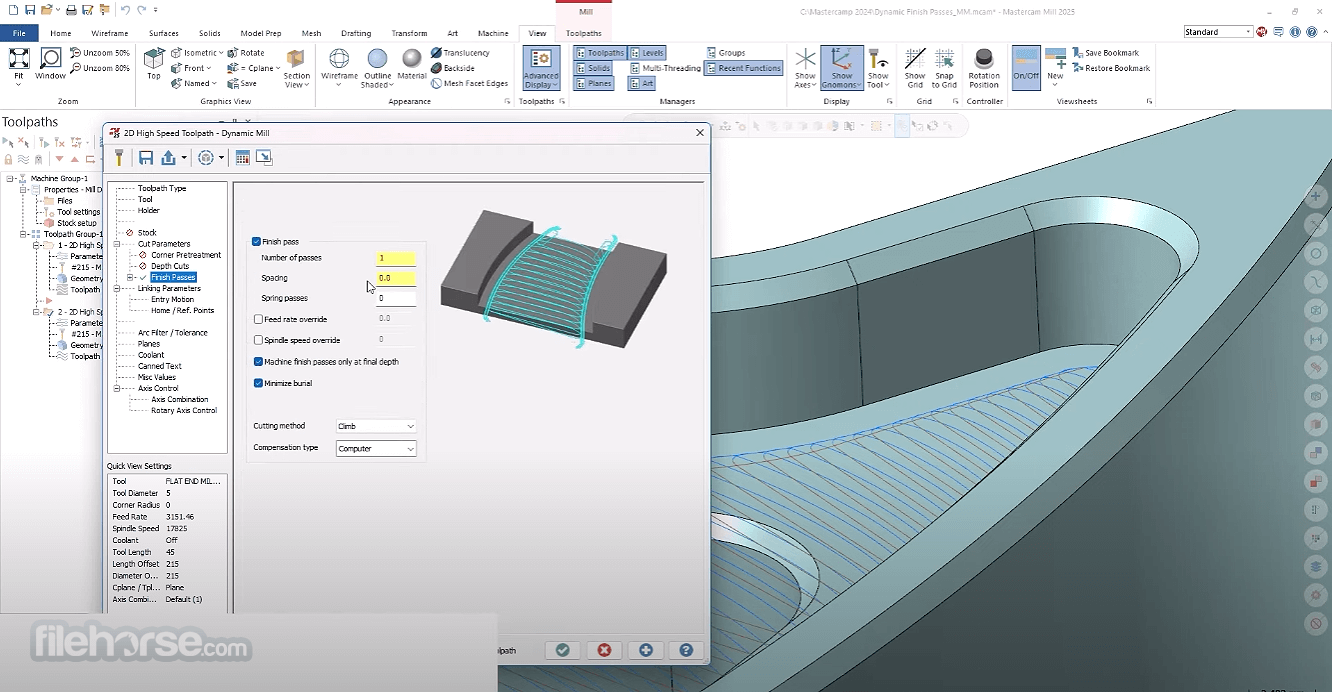
Task: Select Entry Motion tree item
Action: click(172, 299)
